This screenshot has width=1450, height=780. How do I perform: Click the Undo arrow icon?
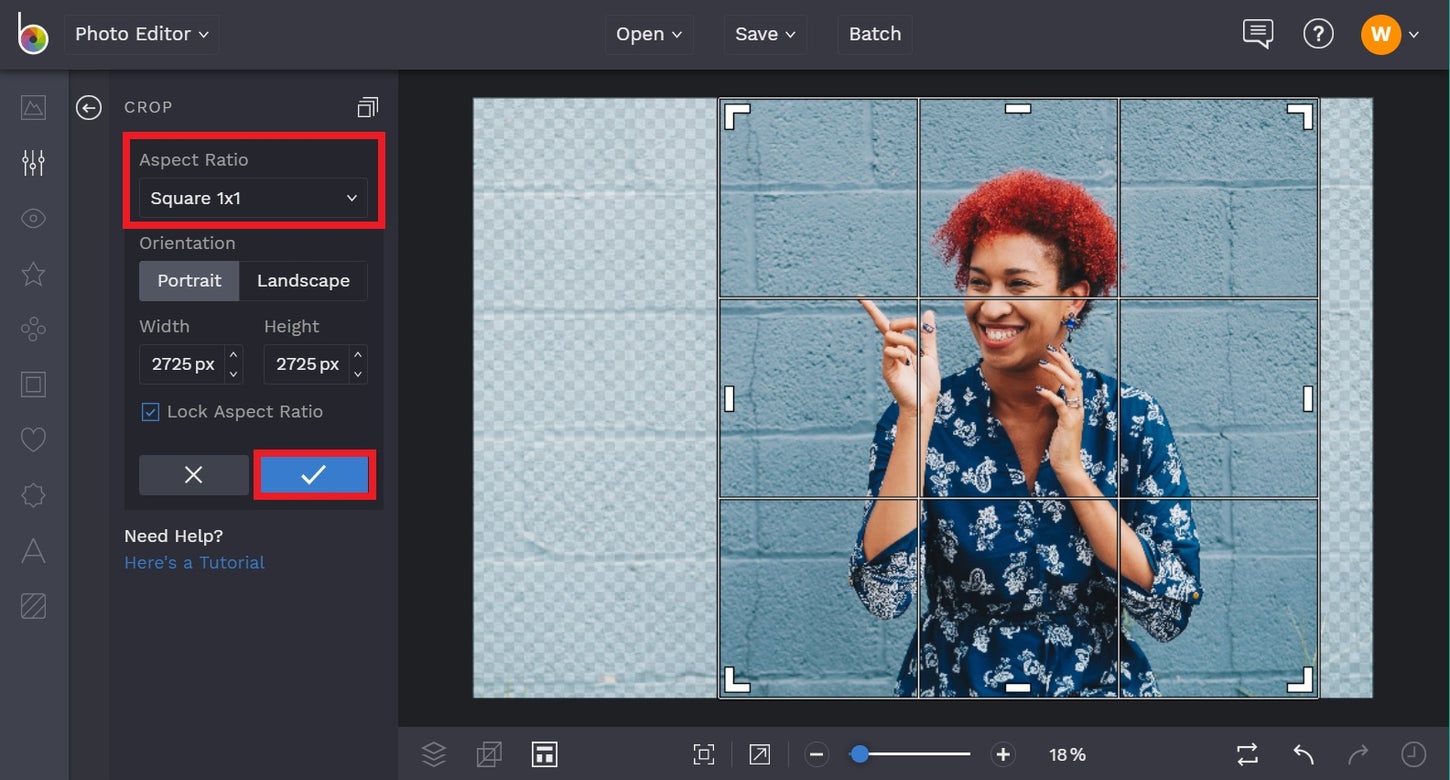click(x=1303, y=754)
